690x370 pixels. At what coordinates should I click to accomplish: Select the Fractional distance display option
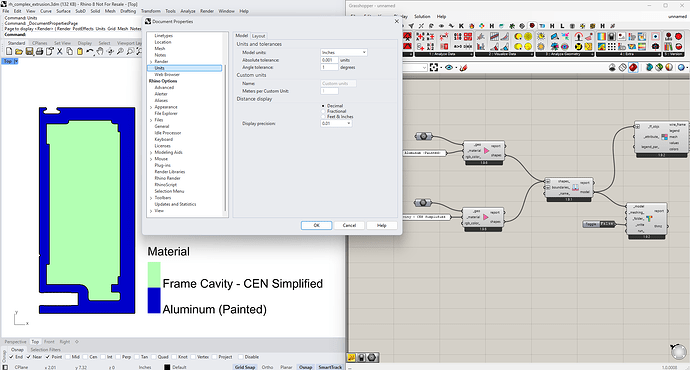pyautogui.click(x=323, y=111)
